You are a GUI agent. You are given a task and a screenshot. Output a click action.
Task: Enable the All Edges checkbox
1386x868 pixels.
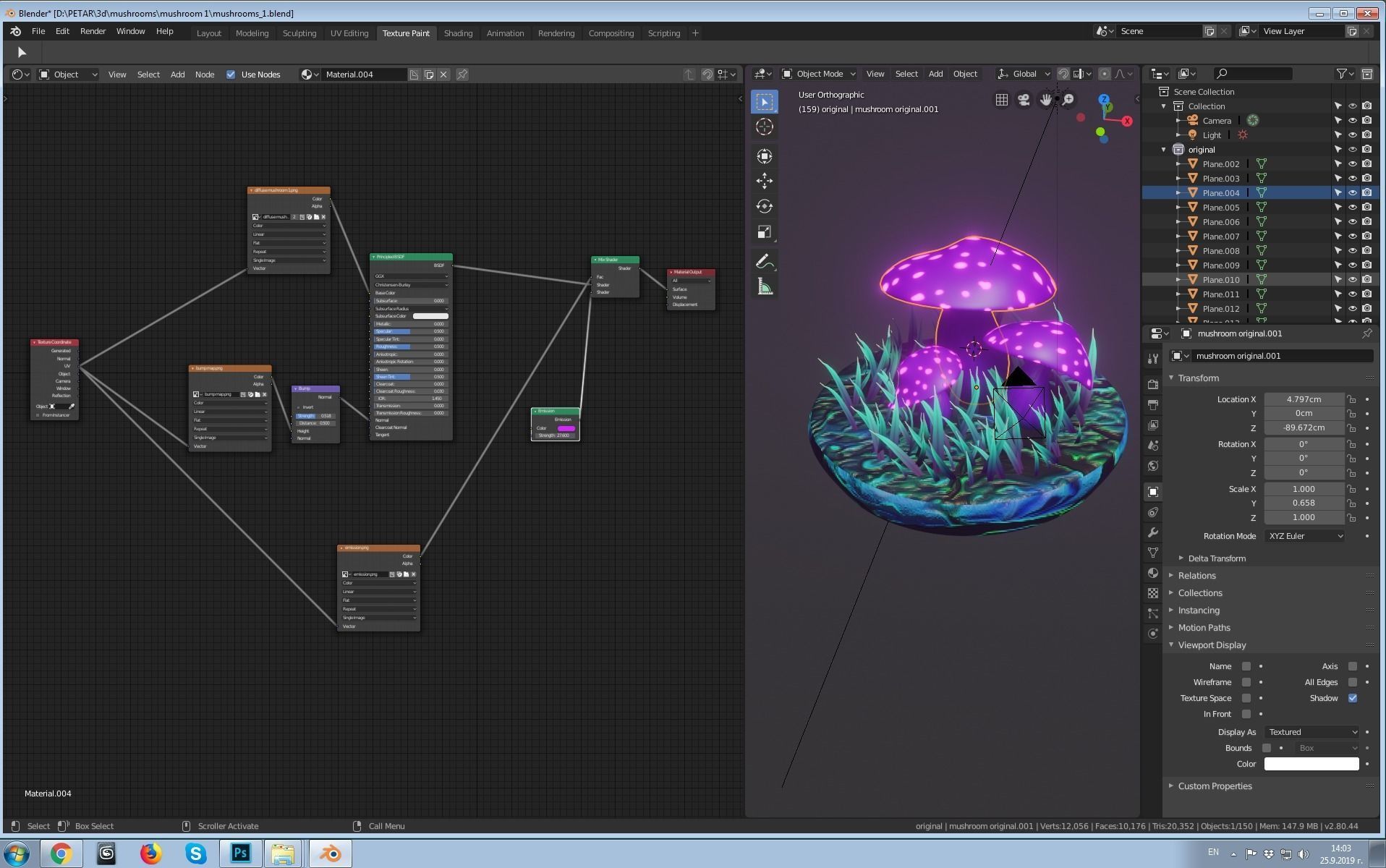point(1353,682)
